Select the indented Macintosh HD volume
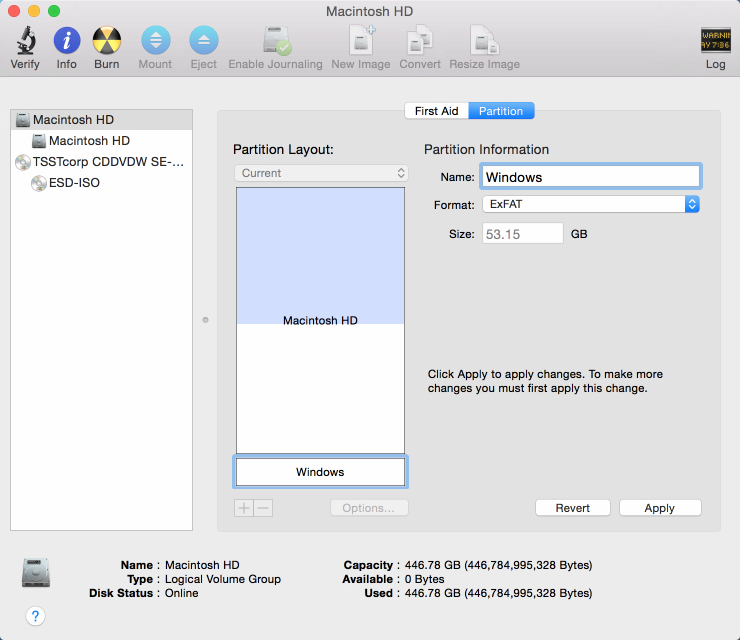 coord(101,141)
